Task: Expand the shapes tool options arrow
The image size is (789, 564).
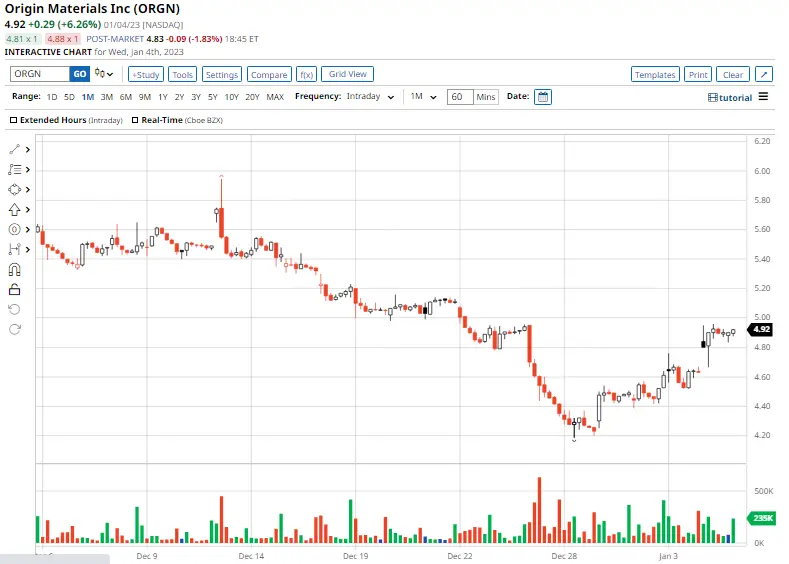Action: 28,190
